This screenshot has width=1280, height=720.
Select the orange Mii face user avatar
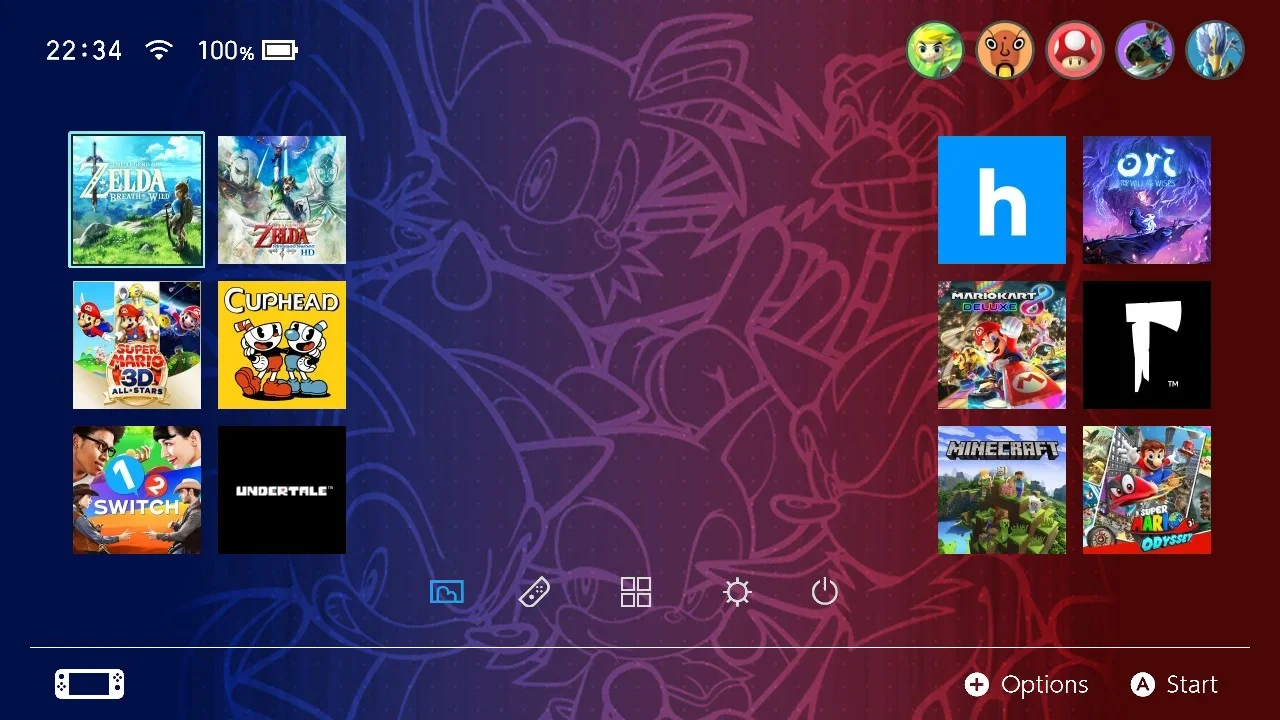(x=1005, y=50)
